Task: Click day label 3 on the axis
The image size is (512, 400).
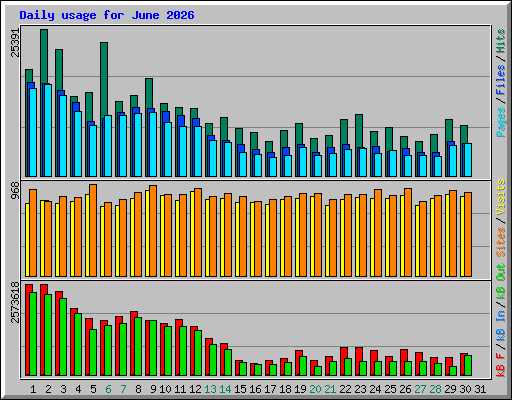Action: click(63, 389)
